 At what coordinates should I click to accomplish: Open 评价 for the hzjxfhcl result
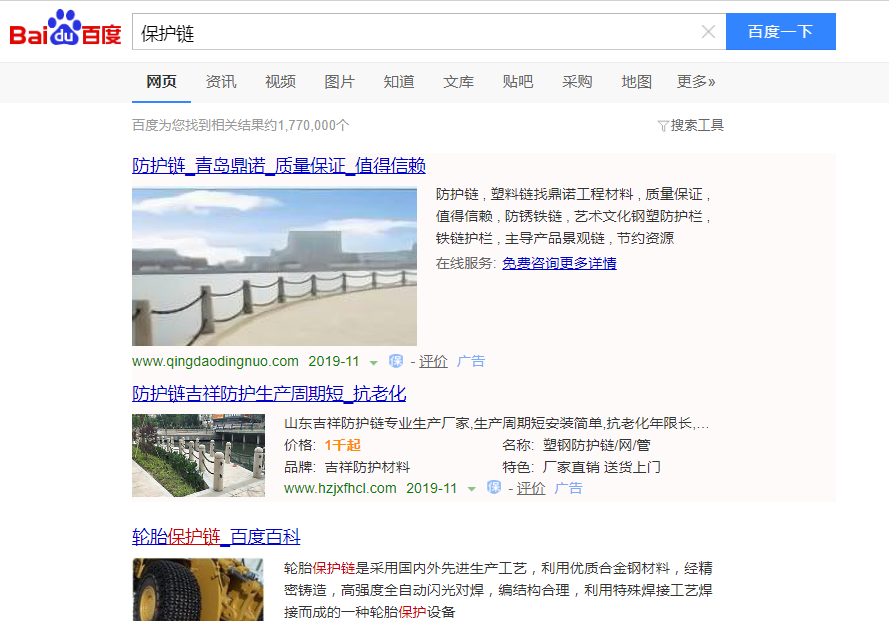531,488
